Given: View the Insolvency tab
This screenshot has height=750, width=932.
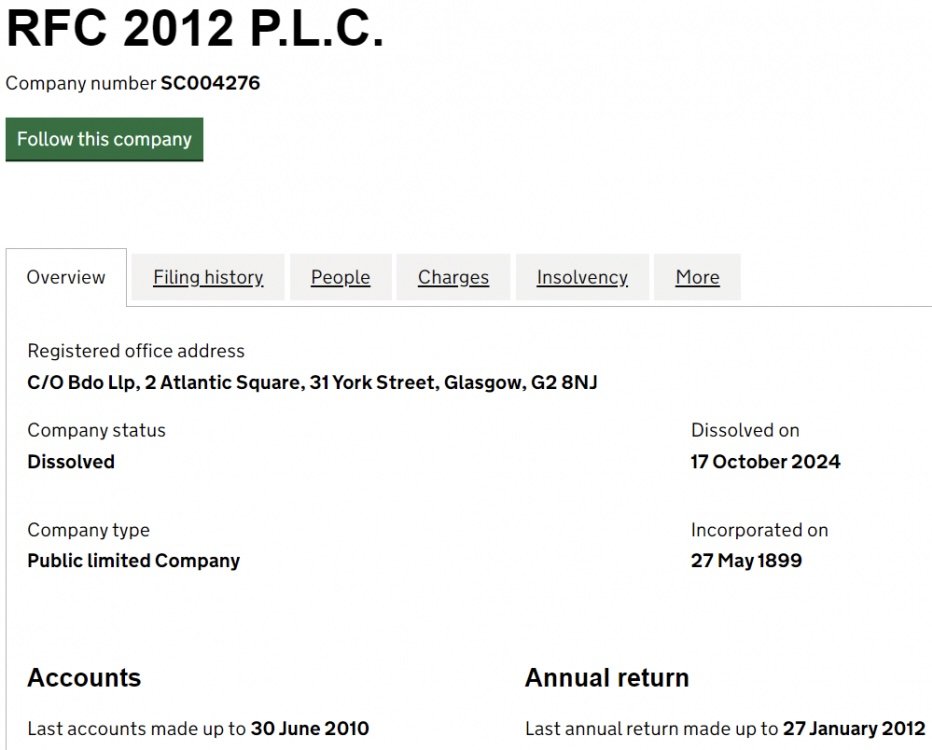Looking at the screenshot, I should click(582, 277).
